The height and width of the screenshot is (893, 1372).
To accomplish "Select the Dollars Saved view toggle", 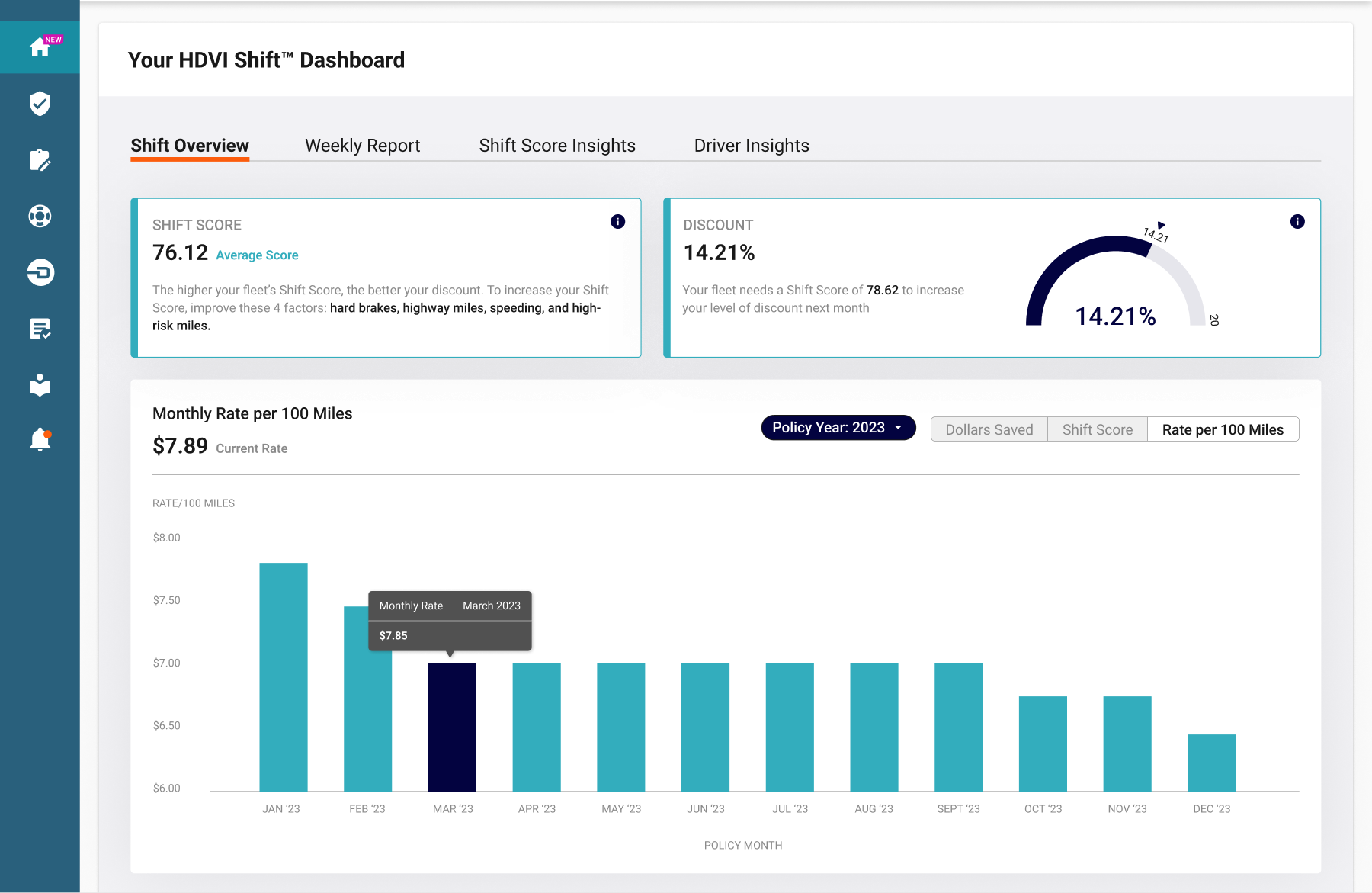I will (989, 429).
